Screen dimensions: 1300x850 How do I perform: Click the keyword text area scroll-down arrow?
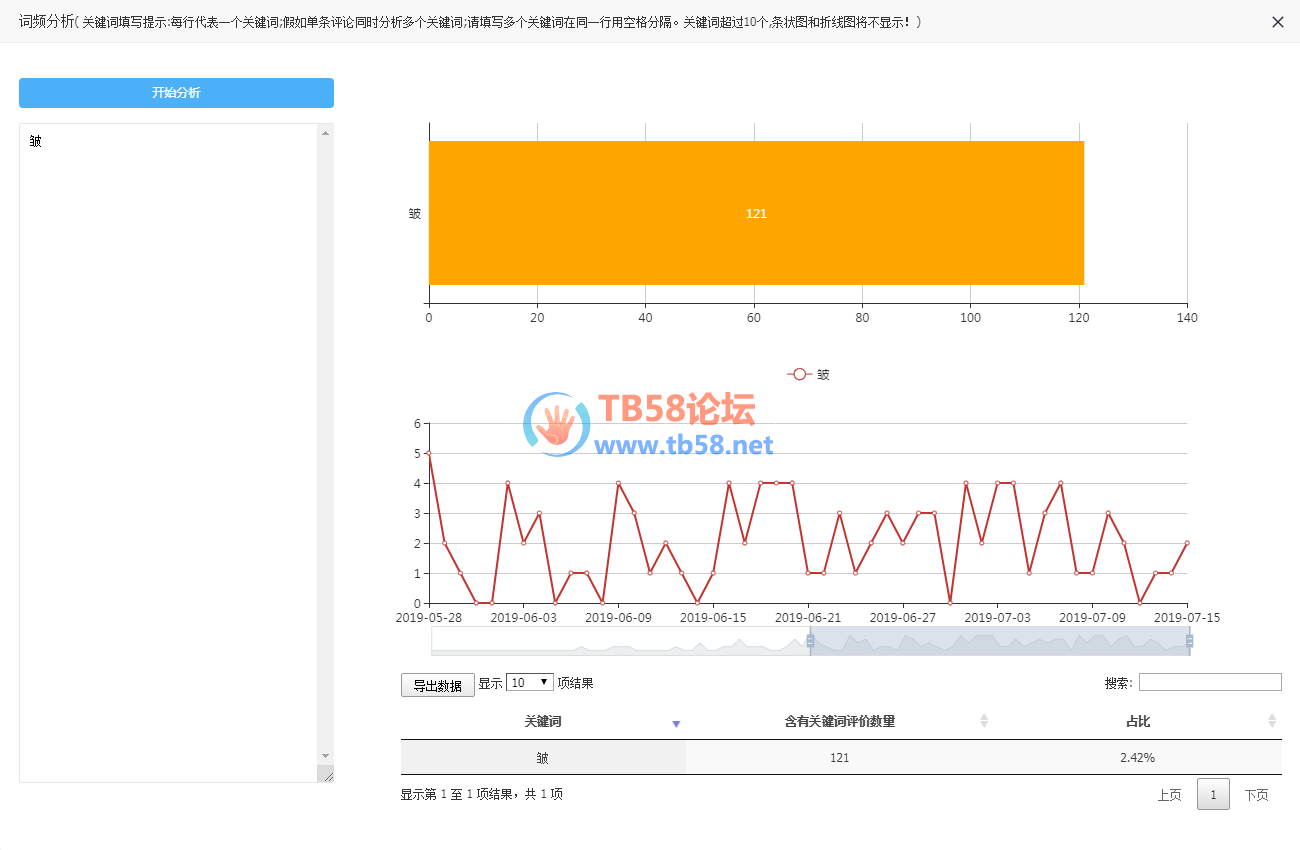[325, 756]
